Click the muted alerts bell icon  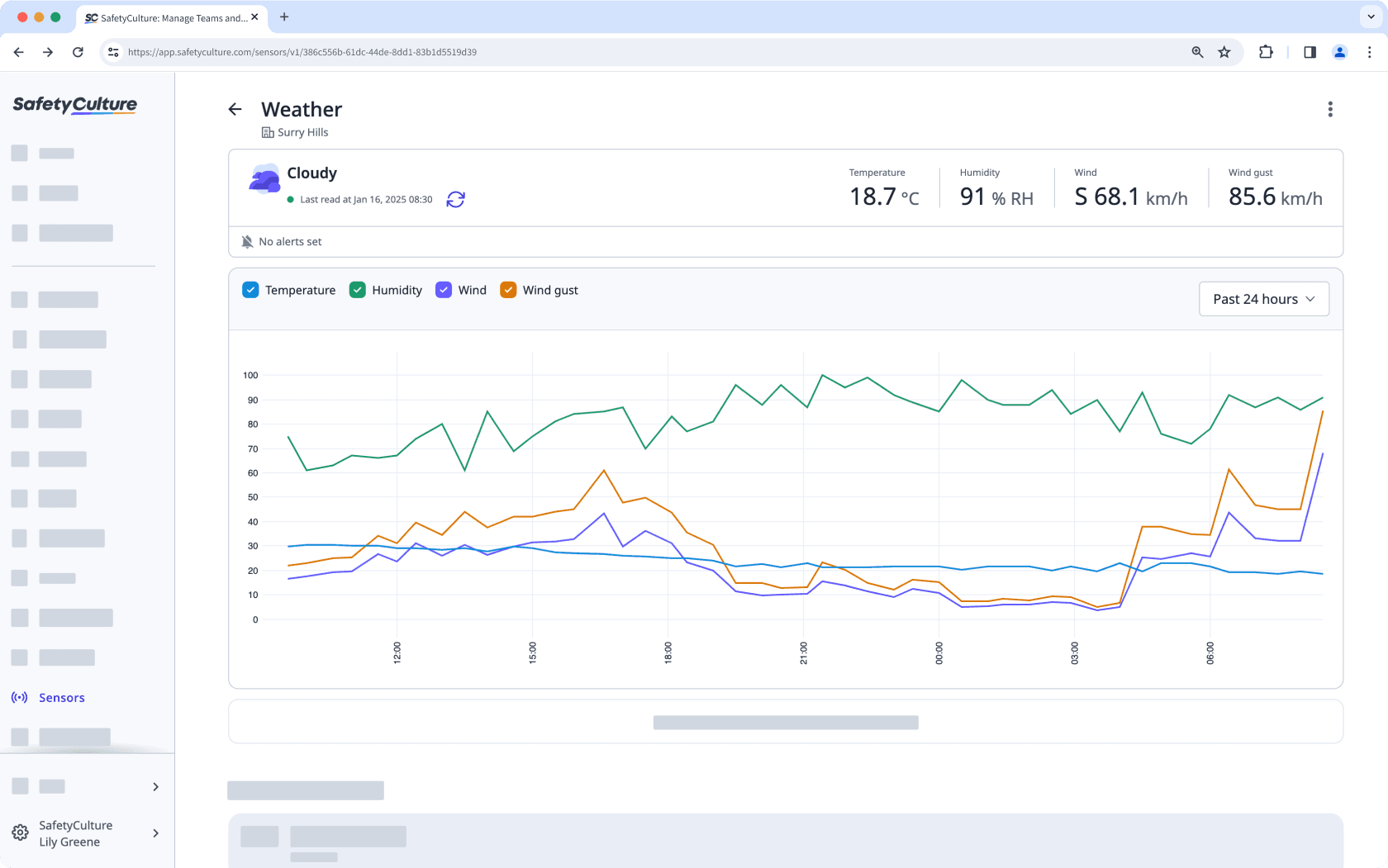pyautogui.click(x=246, y=241)
